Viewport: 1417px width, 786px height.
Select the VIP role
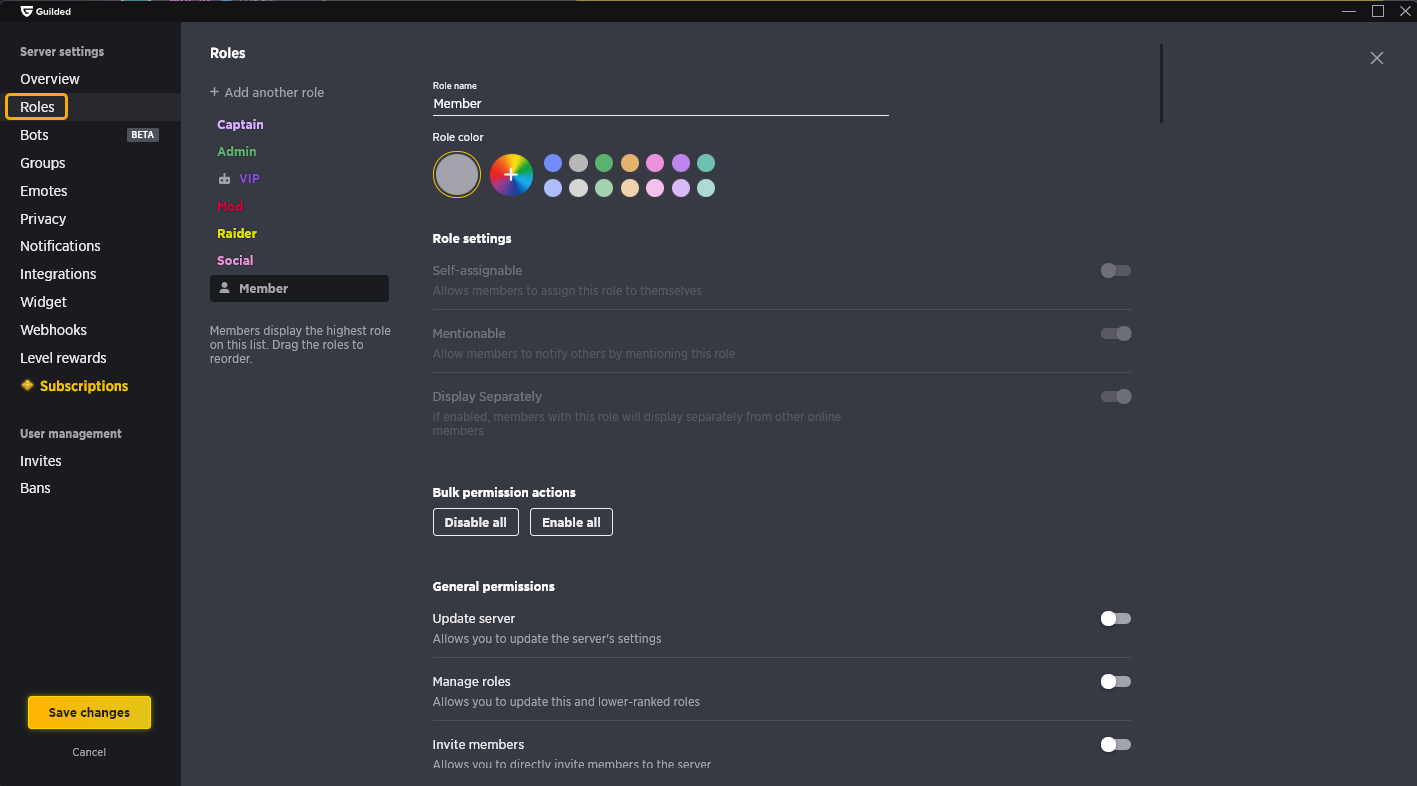(x=249, y=179)
